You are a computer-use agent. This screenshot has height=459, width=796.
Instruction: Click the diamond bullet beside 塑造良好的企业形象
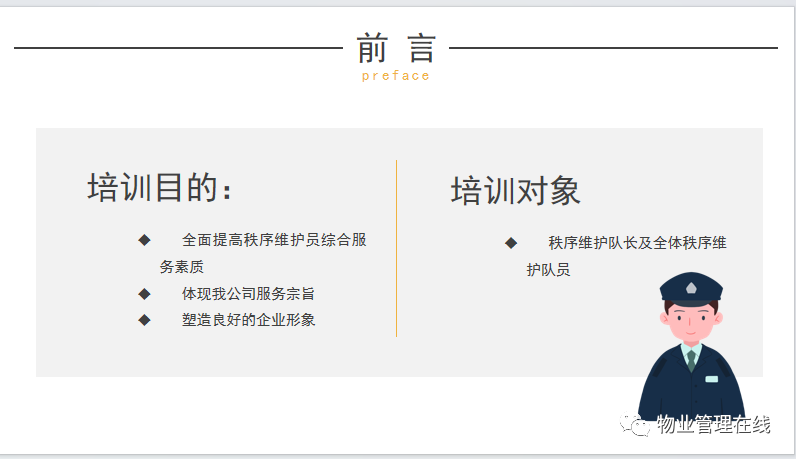coord(144,320)
